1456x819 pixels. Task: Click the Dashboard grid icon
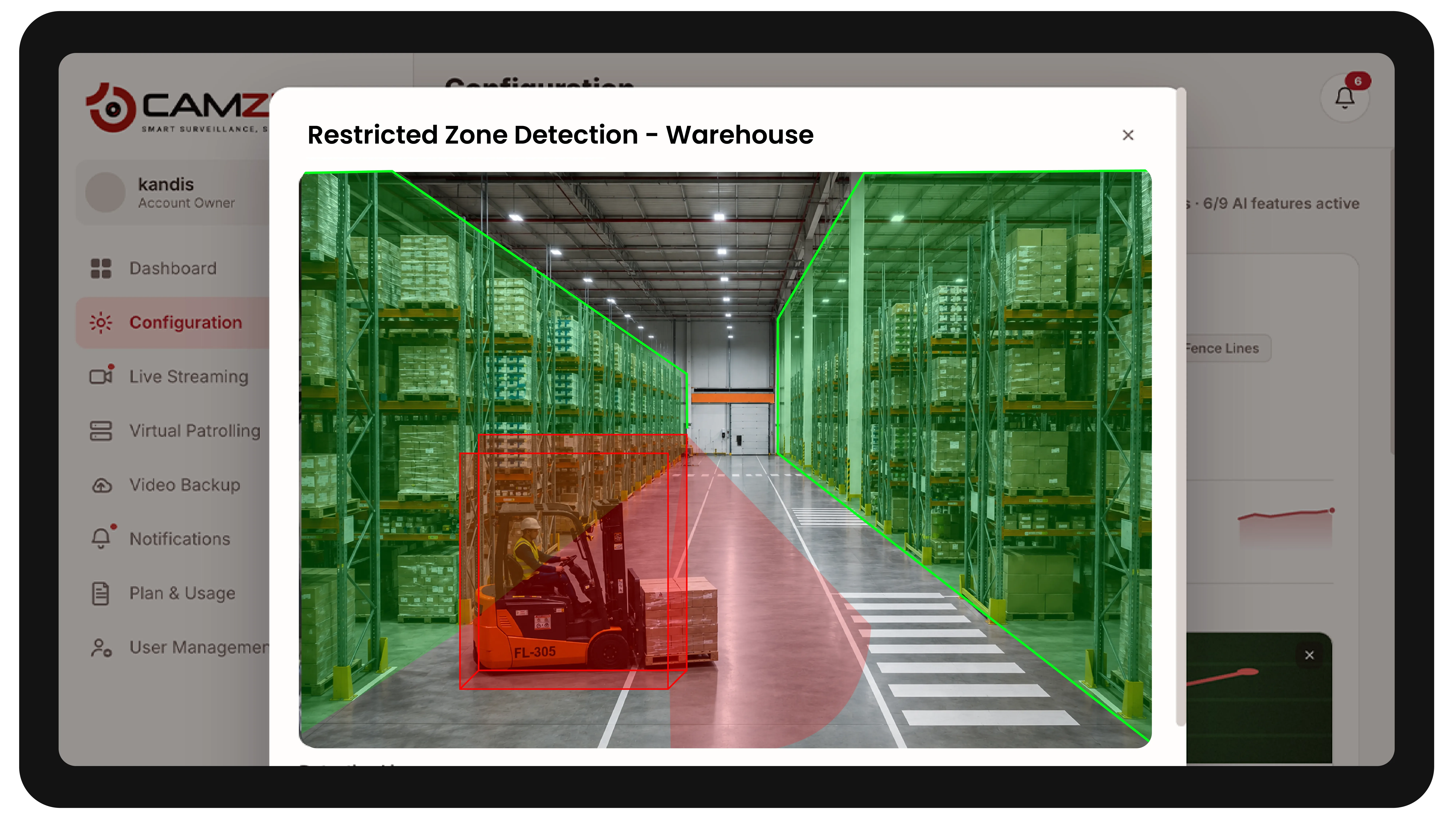pos(101,268)
